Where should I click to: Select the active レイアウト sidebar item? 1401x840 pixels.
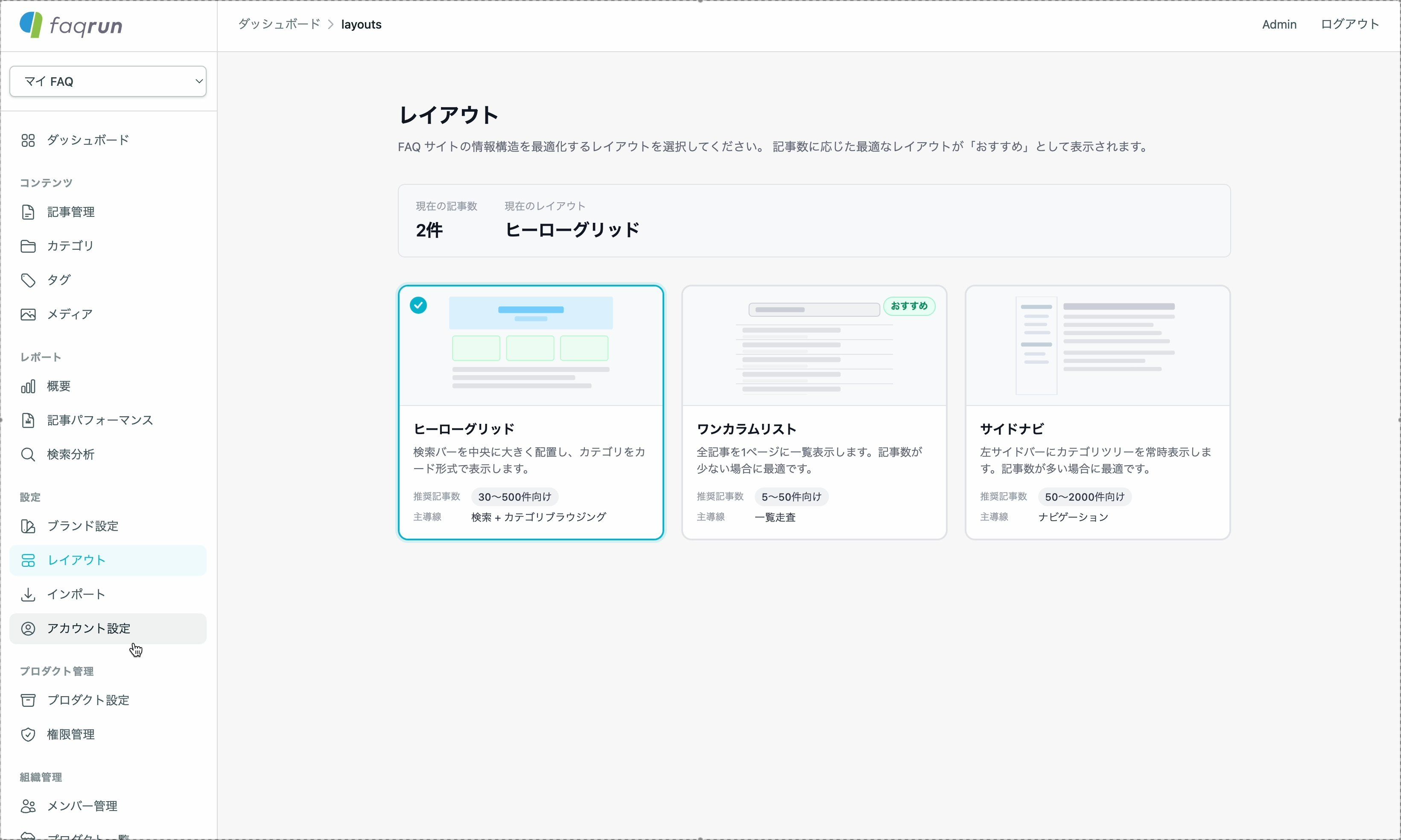point(108,560)
